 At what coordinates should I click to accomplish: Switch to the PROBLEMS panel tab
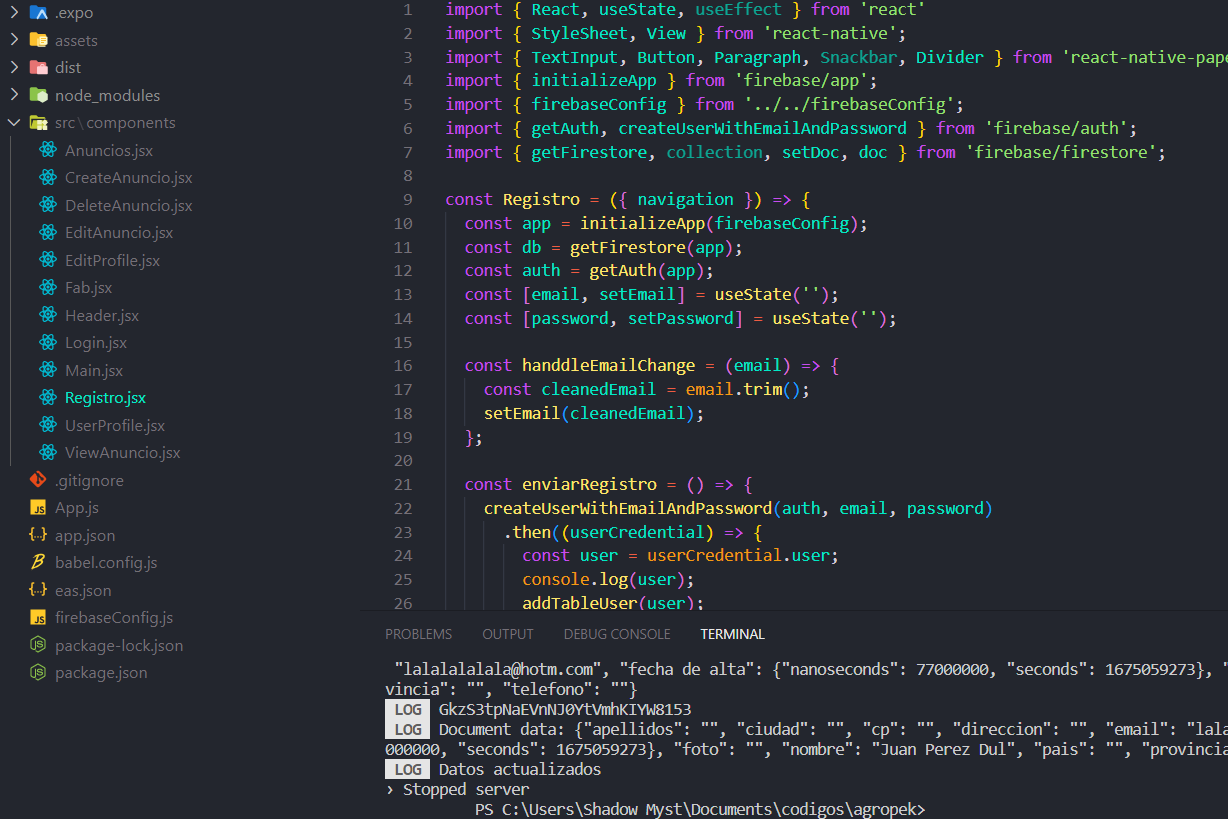point(419,634)
